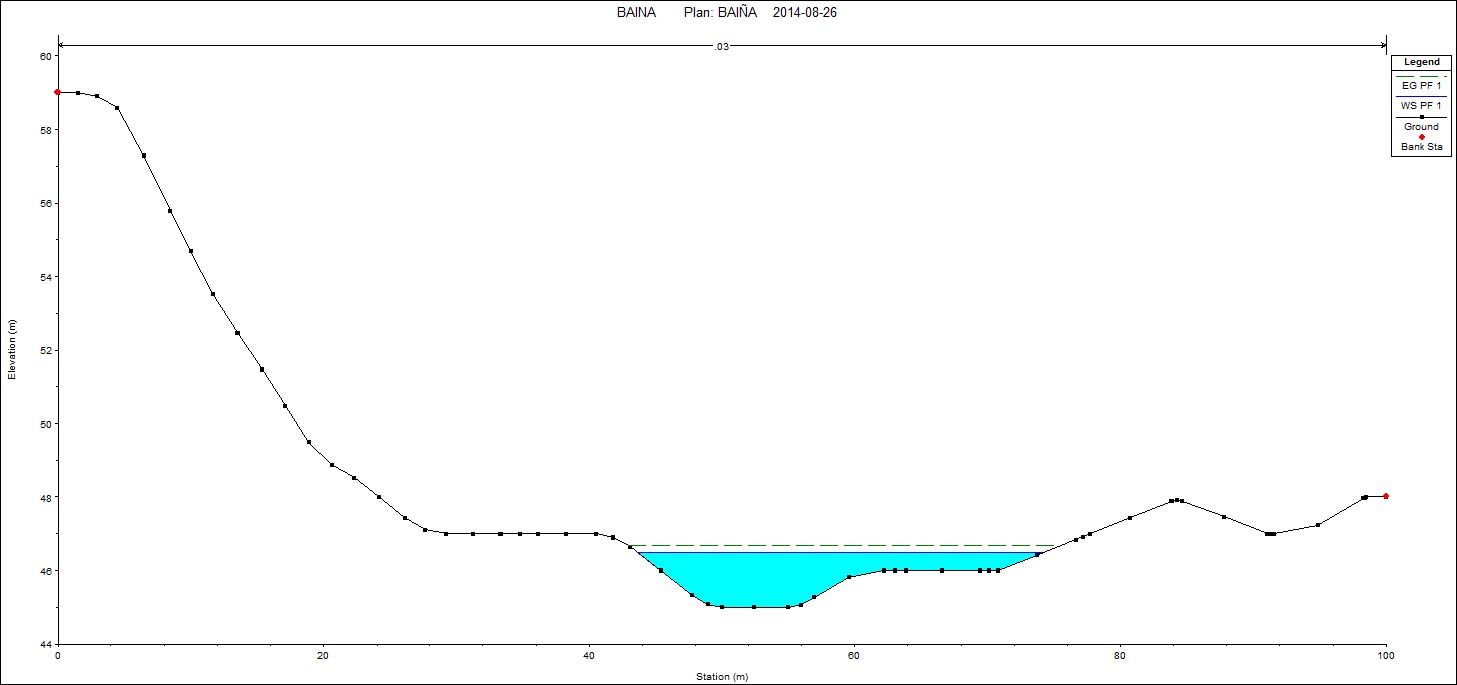Click the '60' label on the station axis
1457x685 pixels.
(854, 656)
